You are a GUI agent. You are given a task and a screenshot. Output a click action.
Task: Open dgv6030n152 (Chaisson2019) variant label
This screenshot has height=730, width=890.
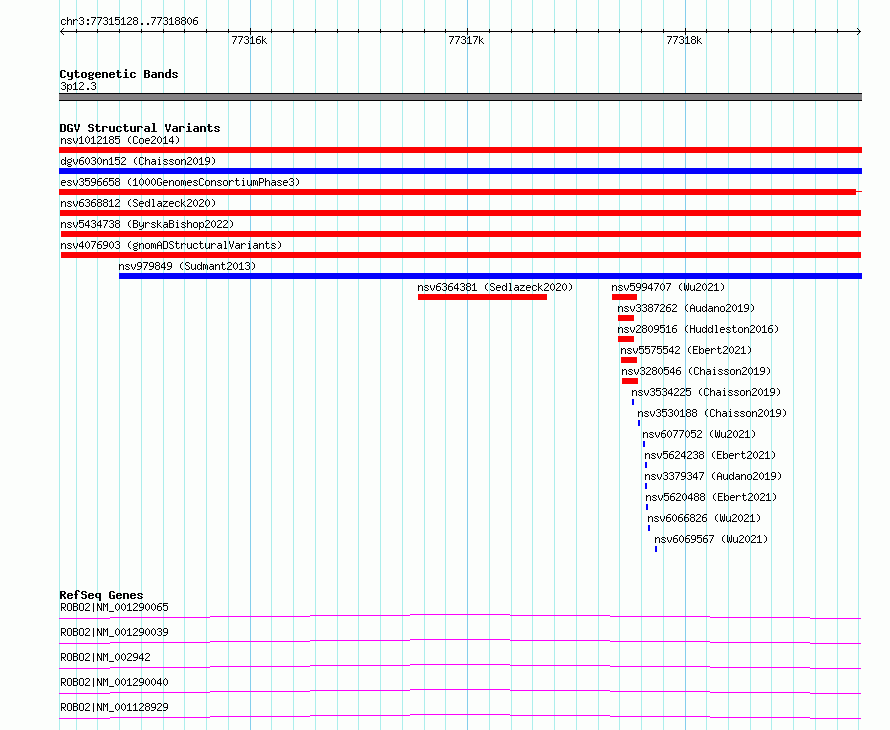click(138, 161)
